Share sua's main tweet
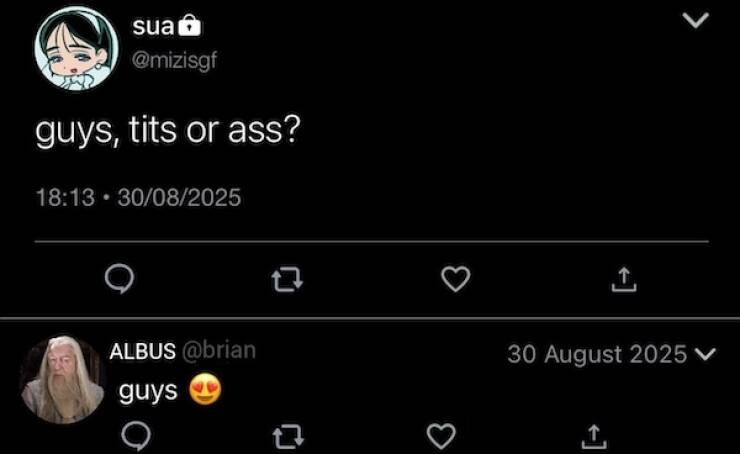 [624, 282]
